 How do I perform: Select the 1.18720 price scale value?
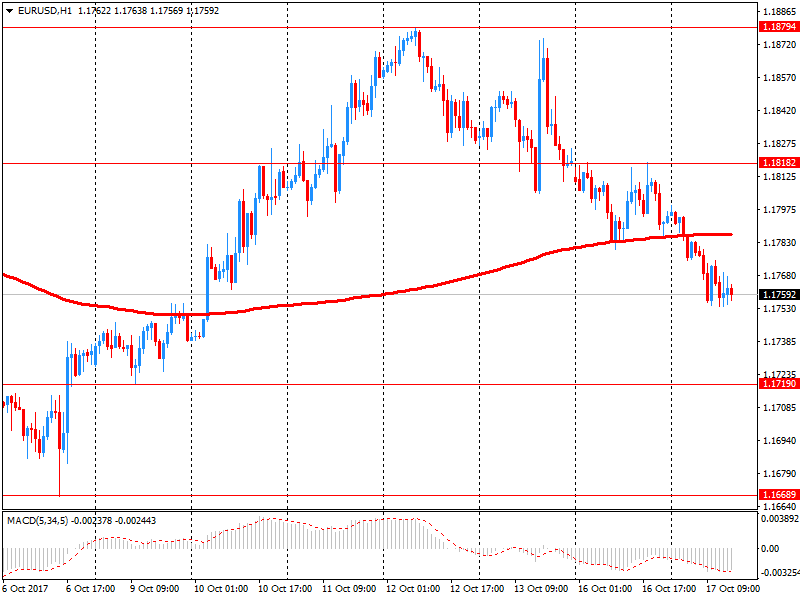tap(780, 45)
